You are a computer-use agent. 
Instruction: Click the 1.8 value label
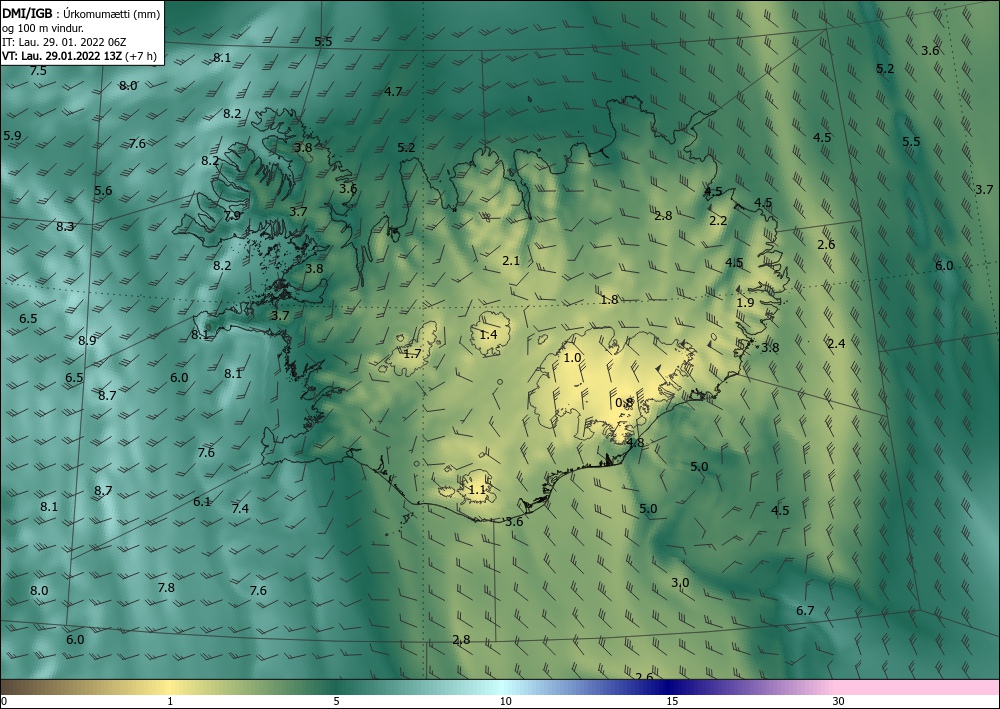[x=610, y=299]
